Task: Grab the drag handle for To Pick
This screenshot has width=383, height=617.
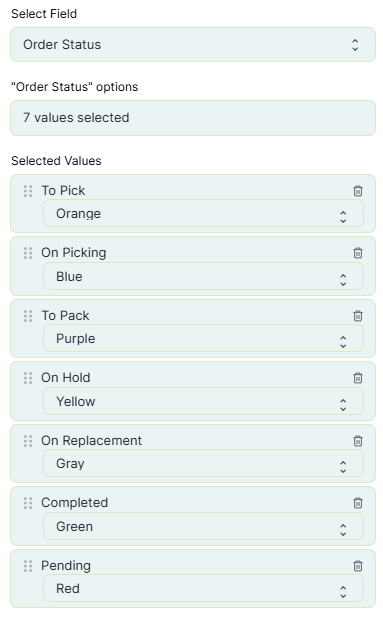Action: click(28, 191)
